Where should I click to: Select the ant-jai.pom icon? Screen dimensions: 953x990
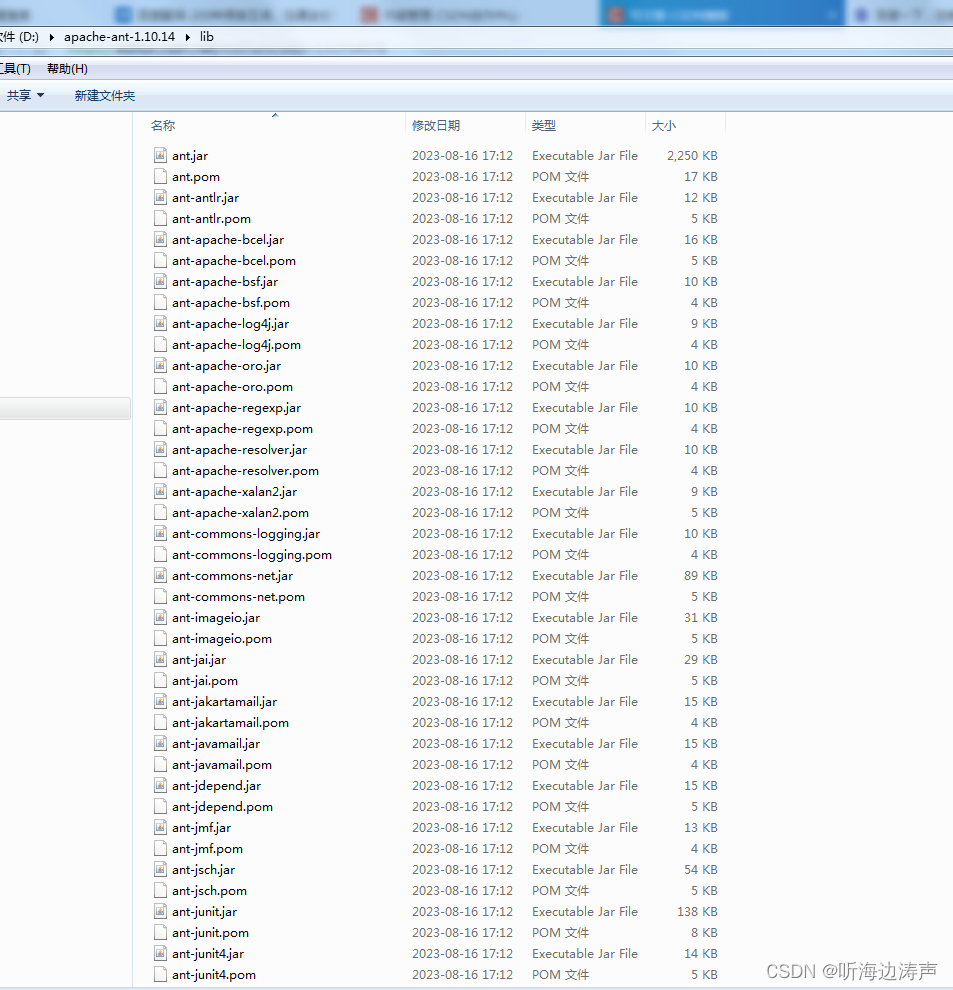point(160,681)
